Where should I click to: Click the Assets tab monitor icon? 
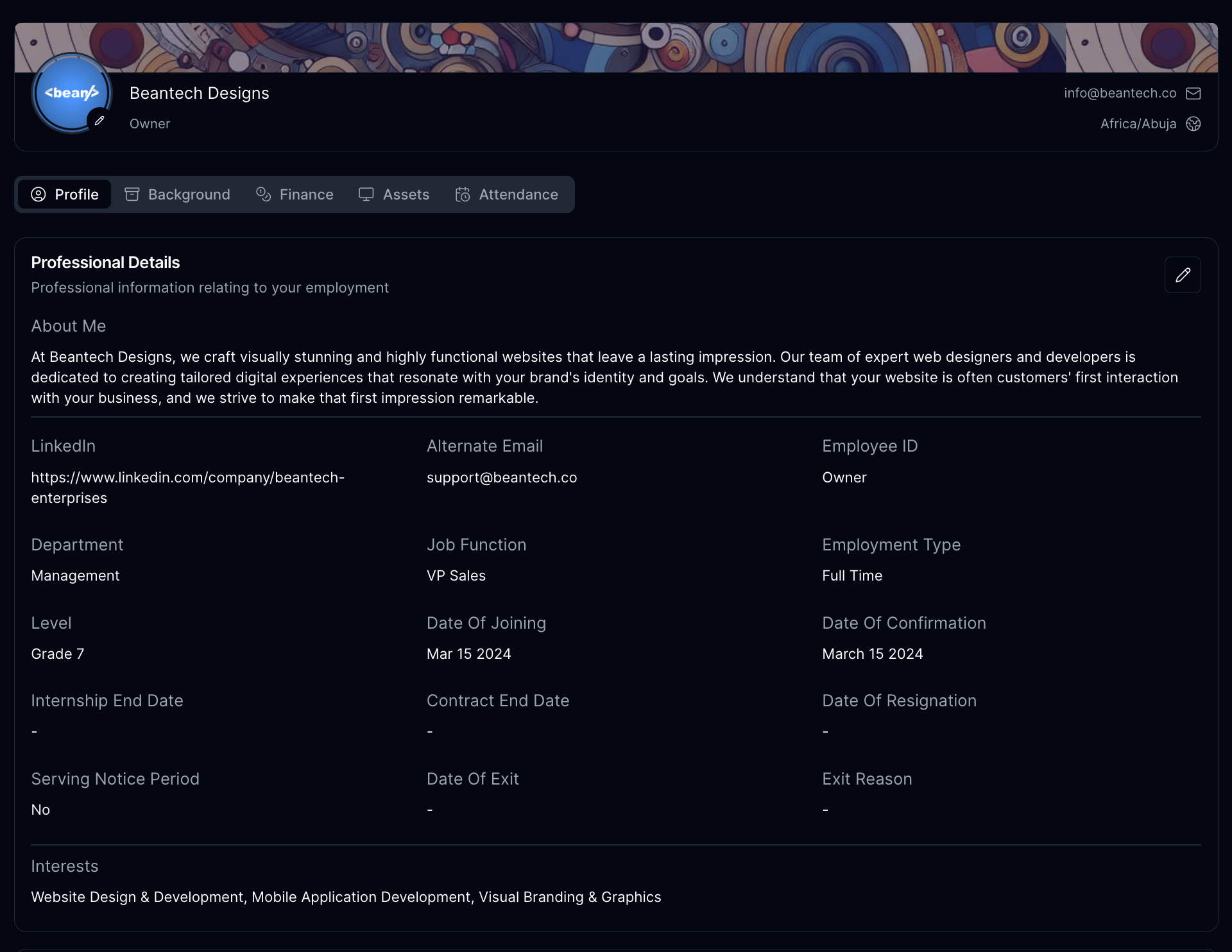(366, 194)
